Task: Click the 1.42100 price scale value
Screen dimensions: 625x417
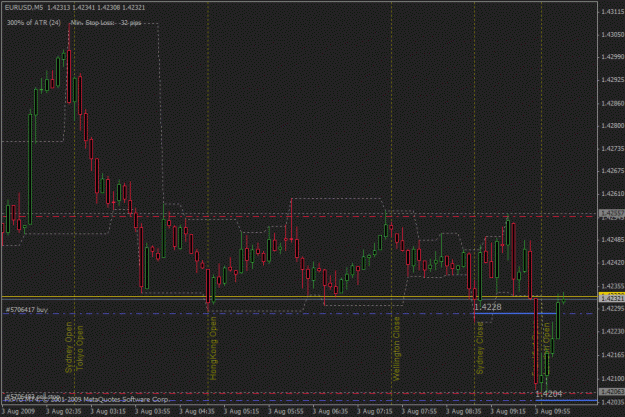Action: coord(613,378)
